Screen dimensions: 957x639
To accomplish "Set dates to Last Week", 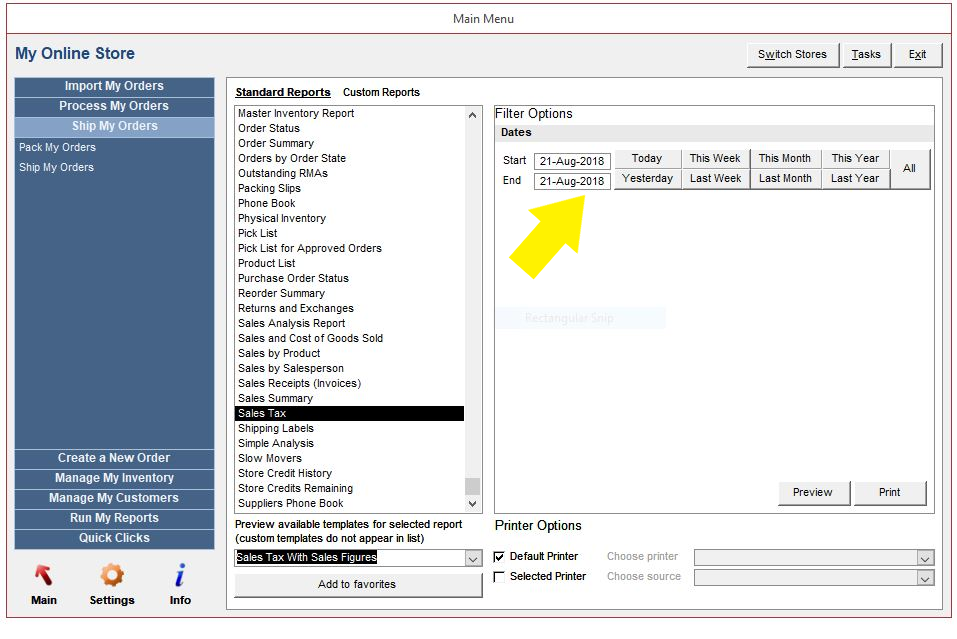I will pyautogui.click(x=715, y=179).
